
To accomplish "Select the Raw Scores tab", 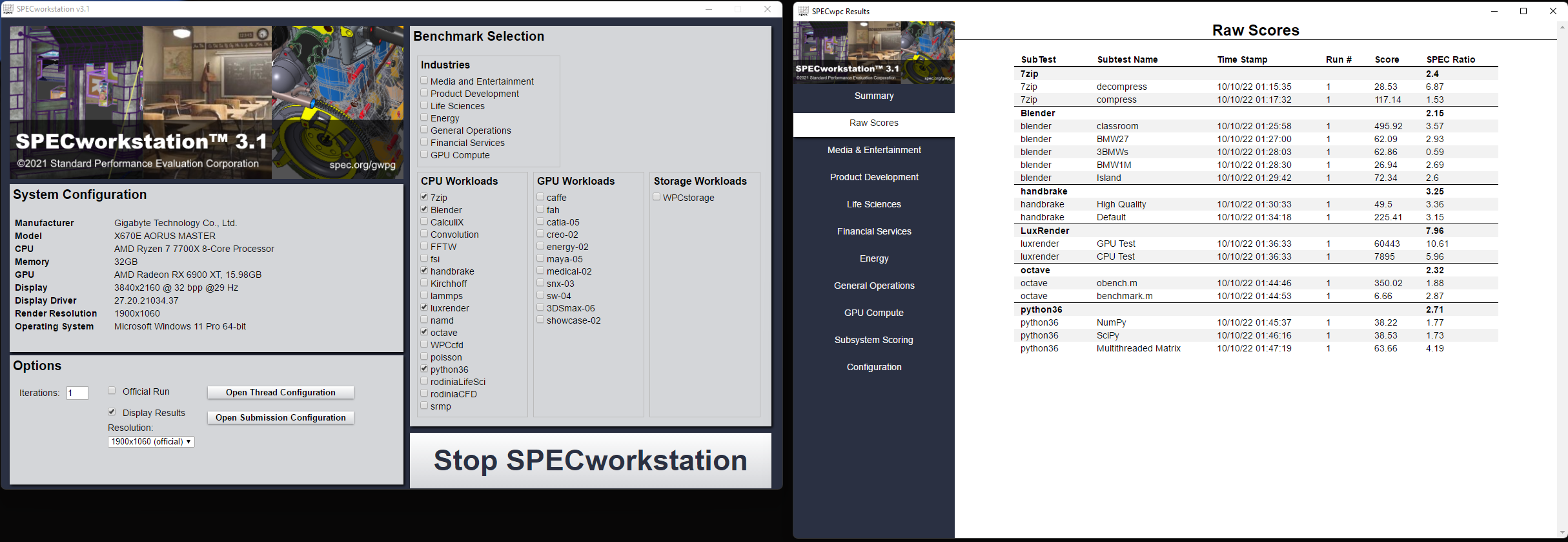I will coord(873,123).
